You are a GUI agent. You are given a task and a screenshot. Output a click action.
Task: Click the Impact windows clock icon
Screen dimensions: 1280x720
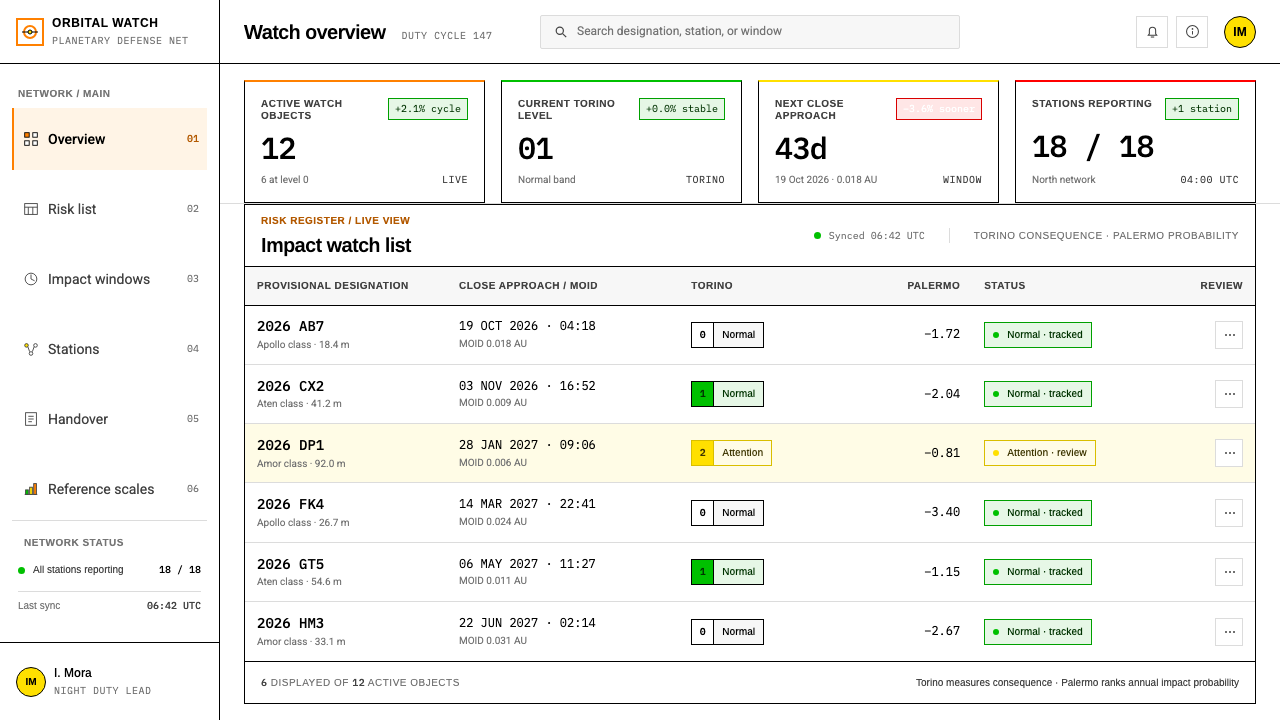pyautogui.click(x=31, y=279)
